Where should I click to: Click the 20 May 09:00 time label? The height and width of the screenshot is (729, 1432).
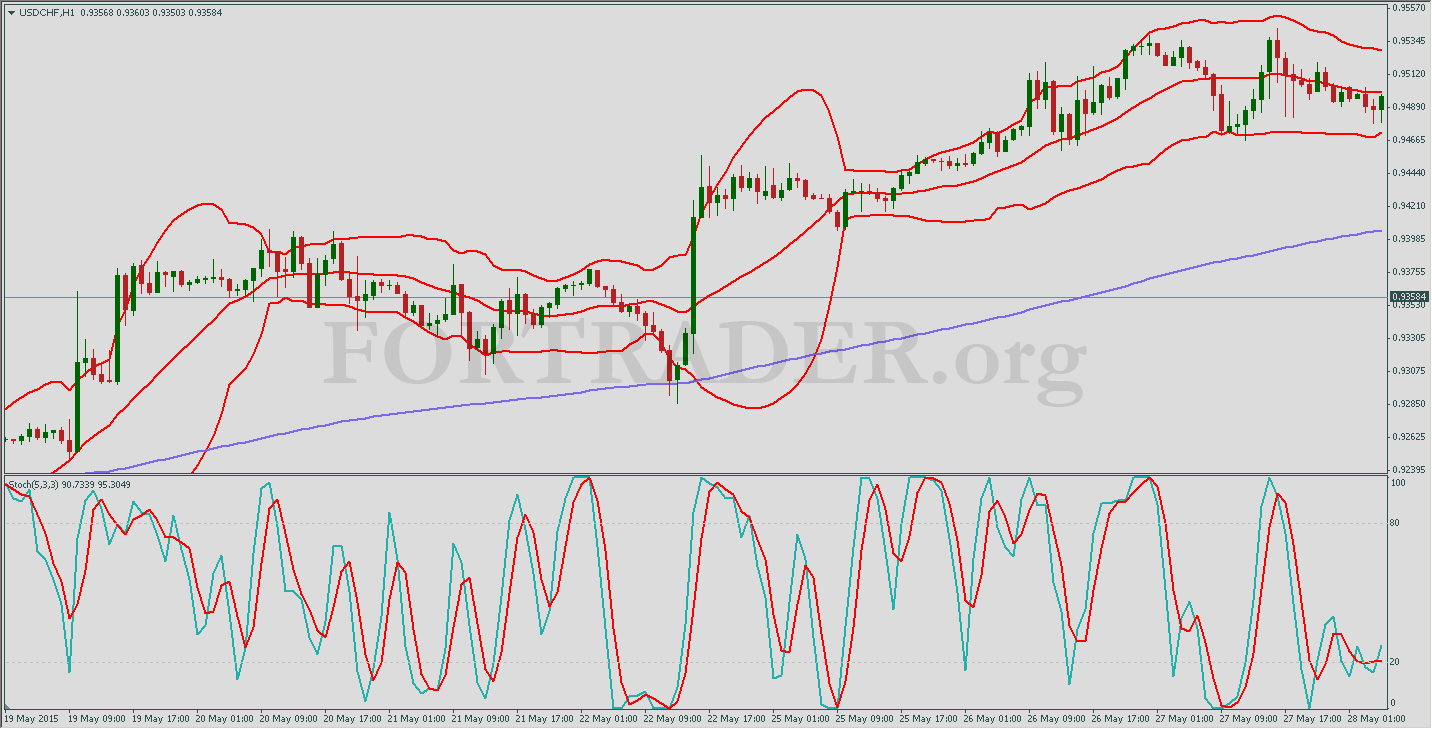click(288, 719)
